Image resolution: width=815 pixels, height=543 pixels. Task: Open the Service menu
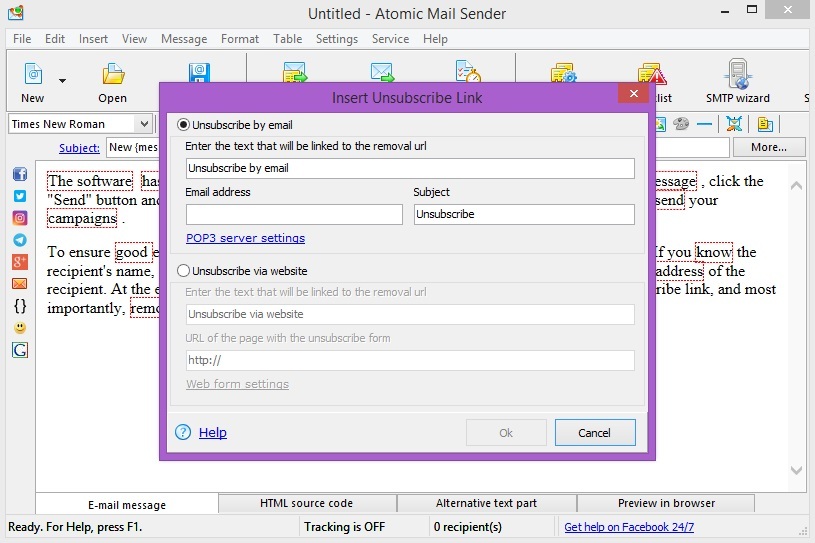click(390, 39)
